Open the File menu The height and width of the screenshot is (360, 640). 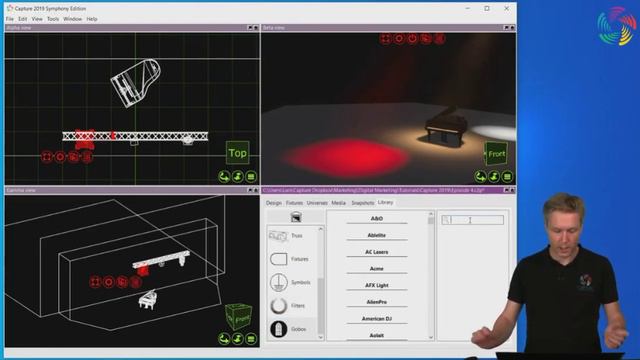click(x=10, y=19)
